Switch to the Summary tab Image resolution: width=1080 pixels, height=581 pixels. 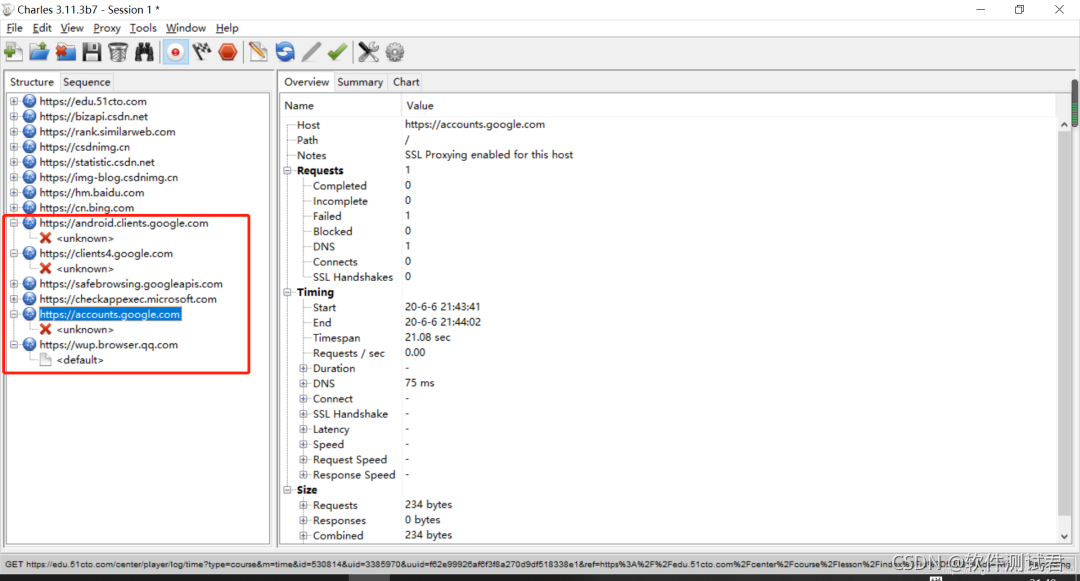(x=360, y=82)
